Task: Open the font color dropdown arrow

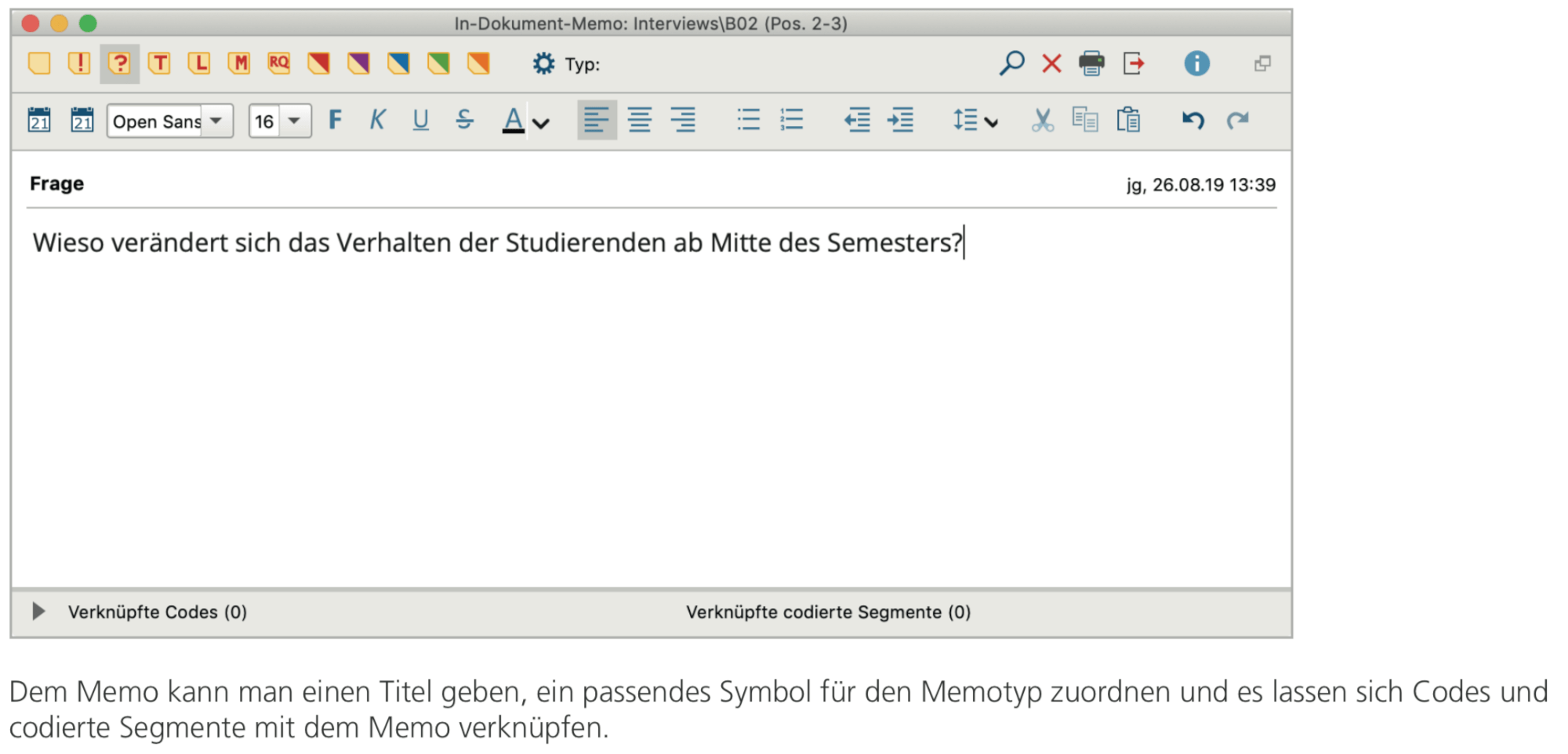Action: point(541,123)
